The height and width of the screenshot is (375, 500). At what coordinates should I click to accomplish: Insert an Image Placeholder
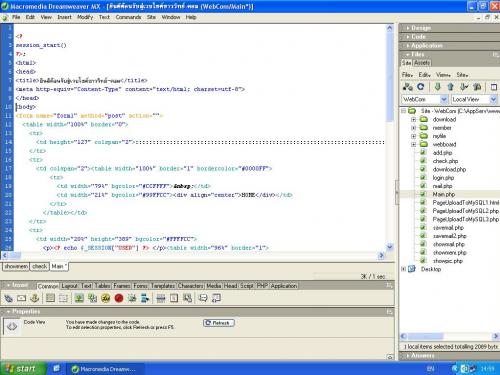point(92,298)
